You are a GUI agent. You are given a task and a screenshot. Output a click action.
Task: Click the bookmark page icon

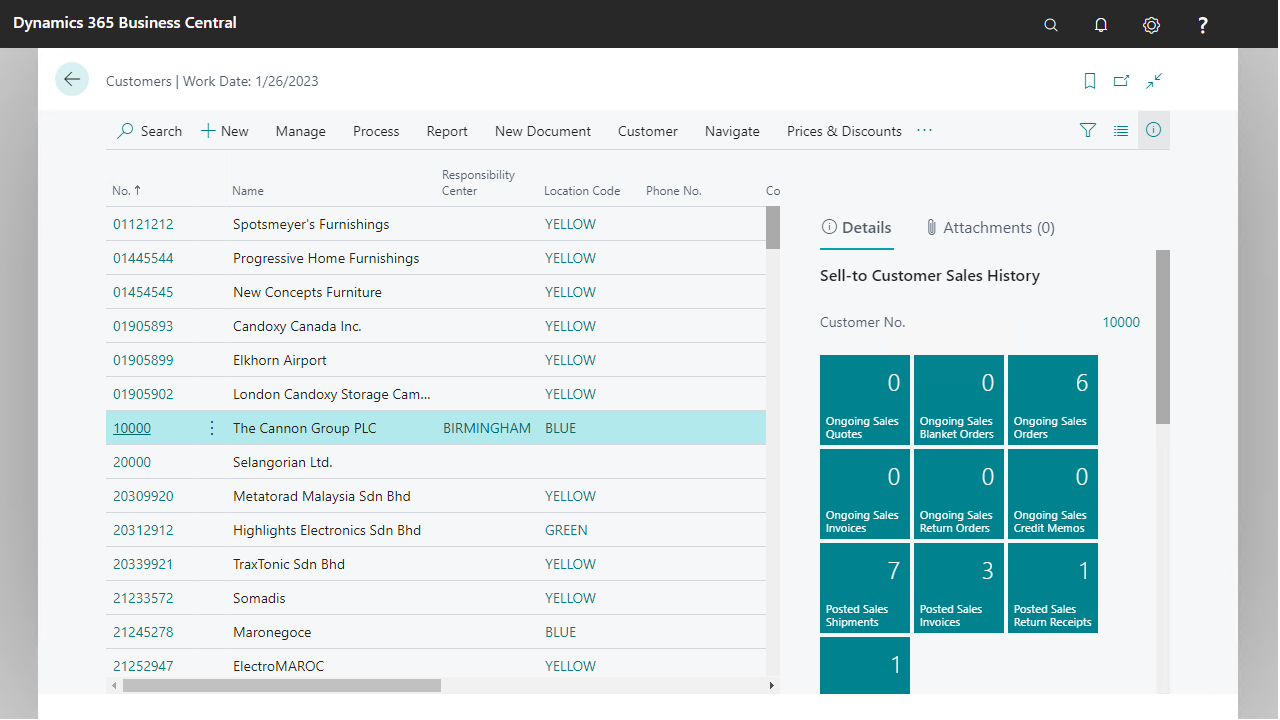[1090, 81]
